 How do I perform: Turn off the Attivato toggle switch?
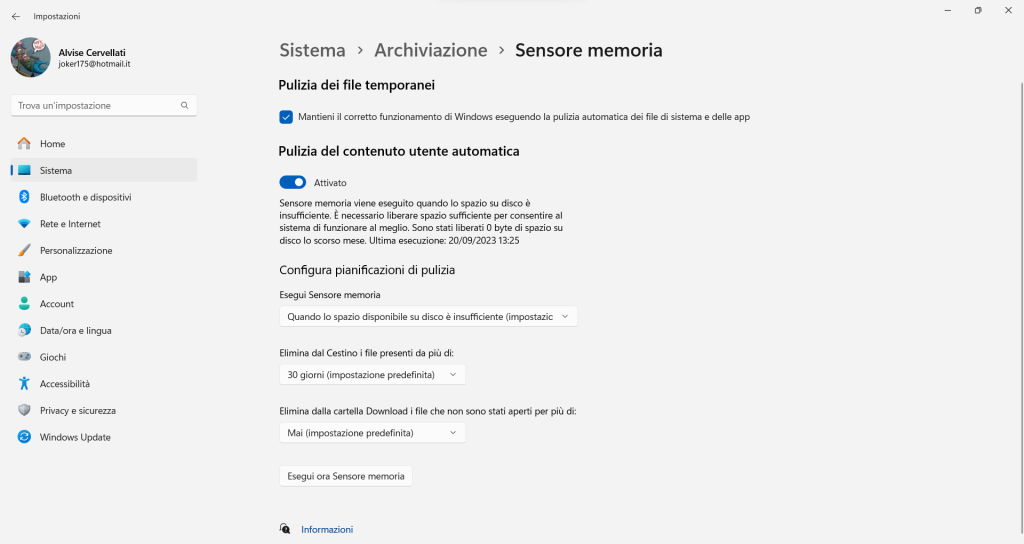pyautogui.click(x=293, y=183)
